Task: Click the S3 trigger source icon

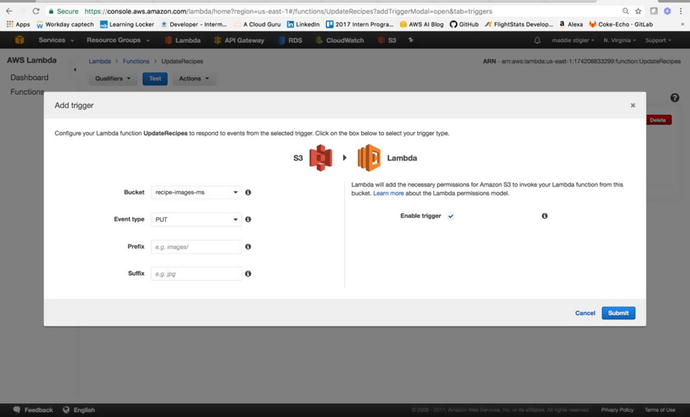Action: point(320,157)
